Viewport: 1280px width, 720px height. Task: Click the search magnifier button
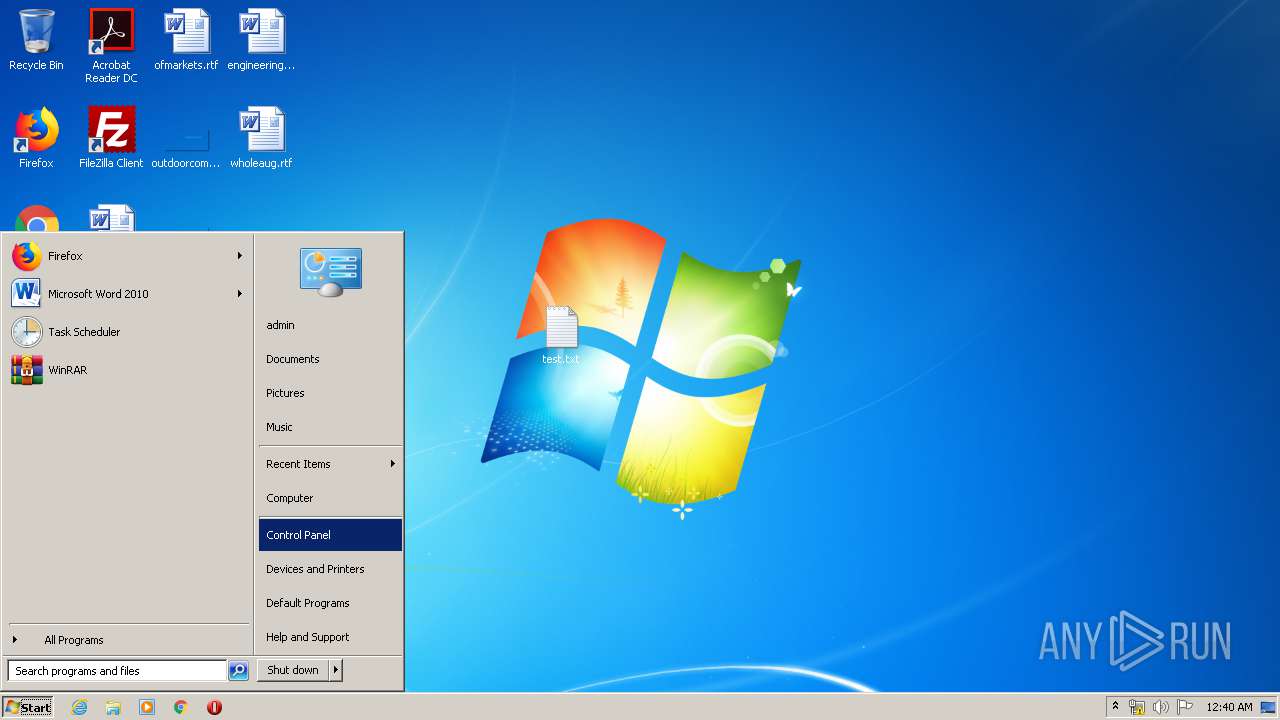click(238, 671)
